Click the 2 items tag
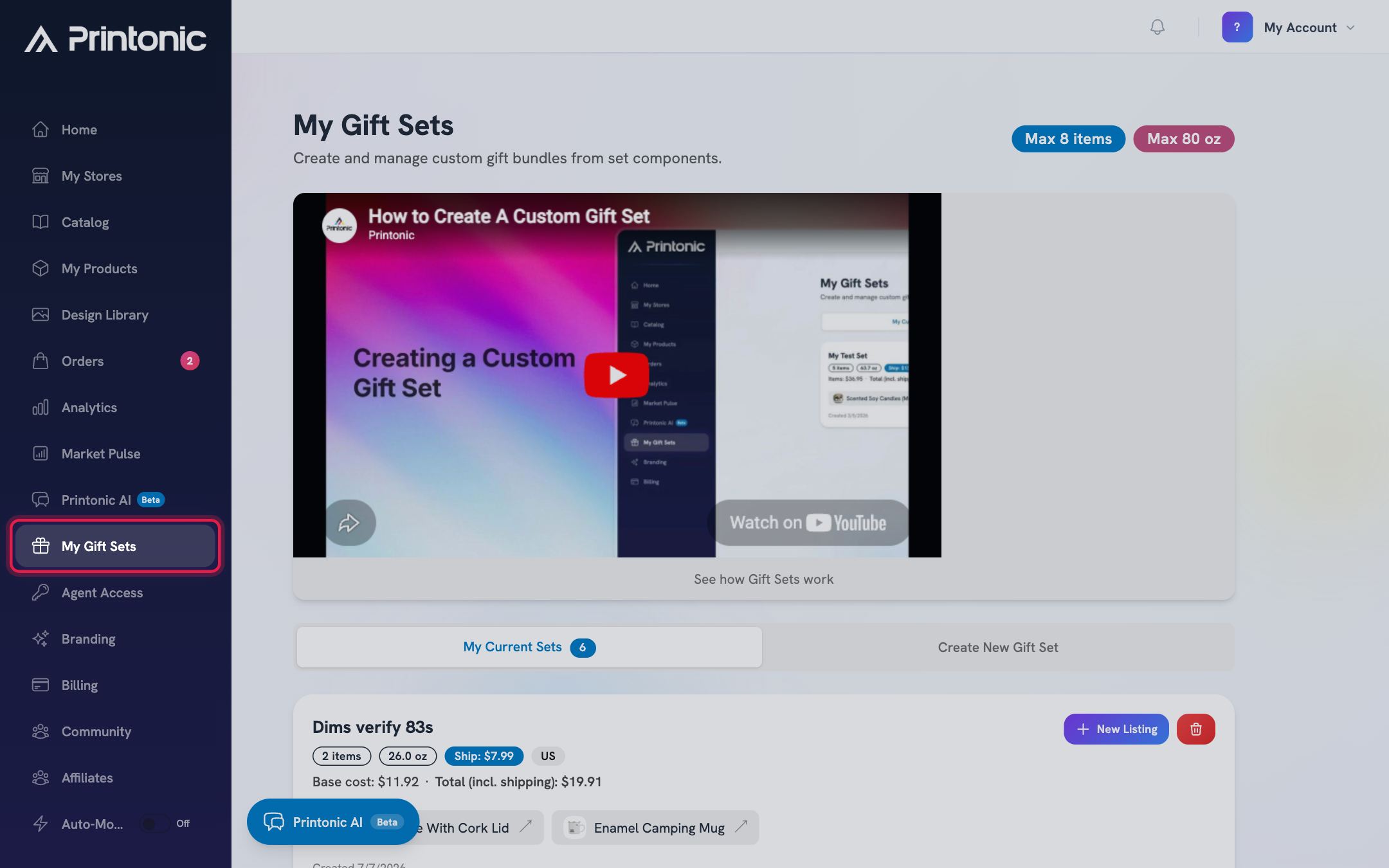1389x868 pixels. tap(341, 756)
